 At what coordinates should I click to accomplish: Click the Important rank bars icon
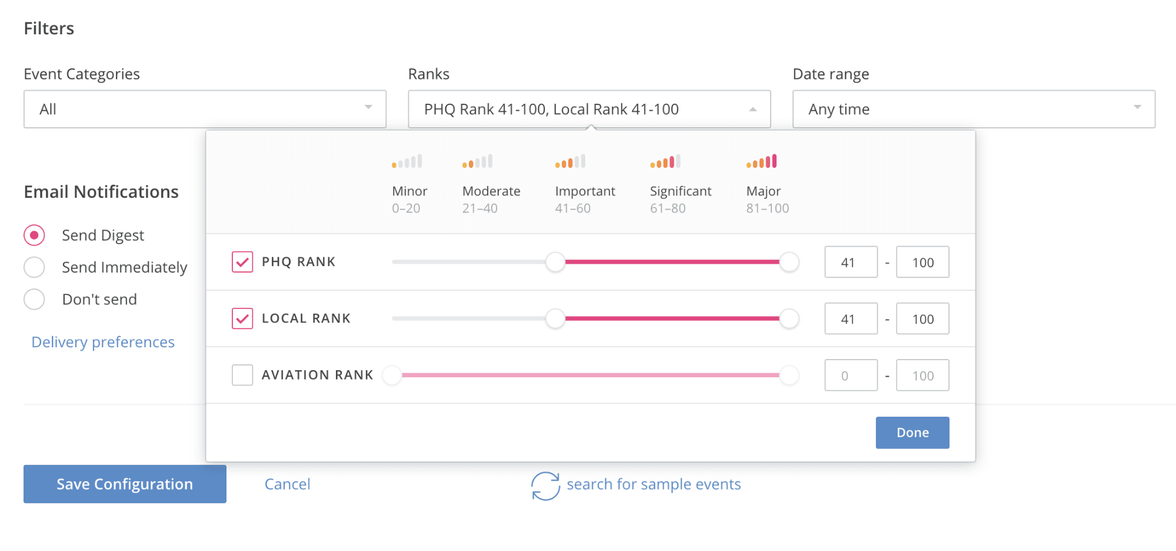tap(570, 161)
